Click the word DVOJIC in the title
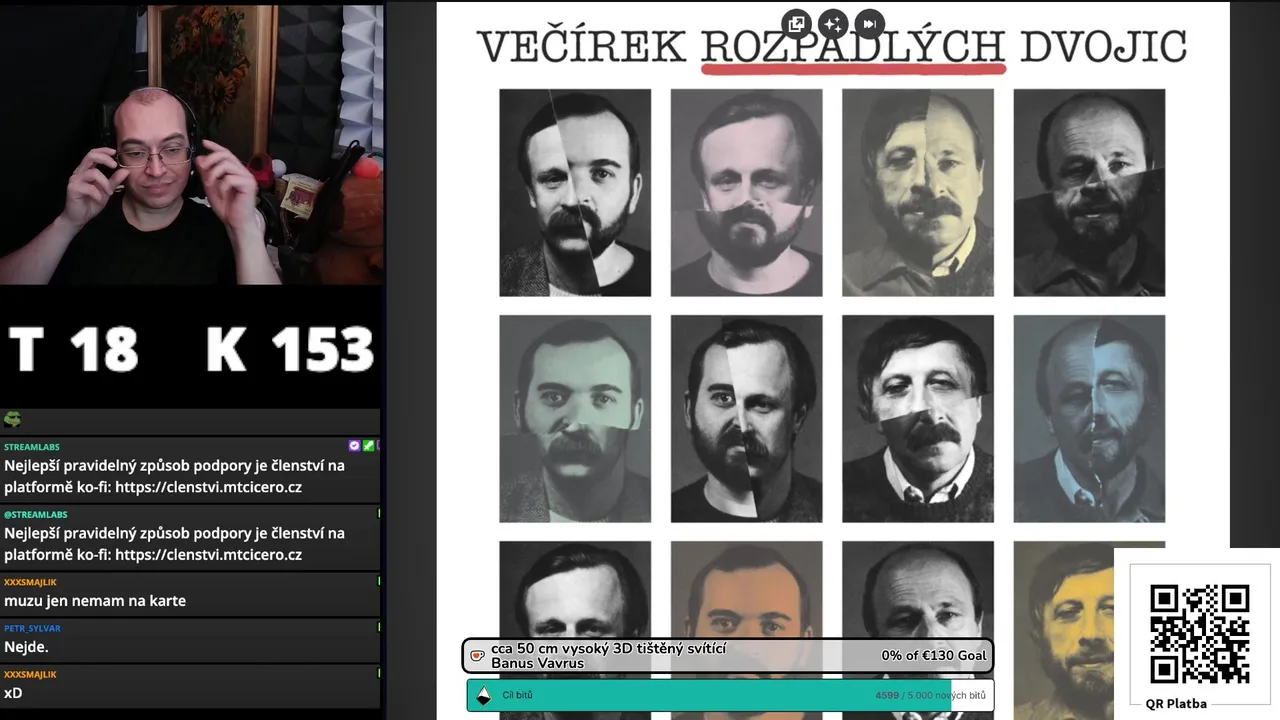The image size is (1280, 720). 1103,47
